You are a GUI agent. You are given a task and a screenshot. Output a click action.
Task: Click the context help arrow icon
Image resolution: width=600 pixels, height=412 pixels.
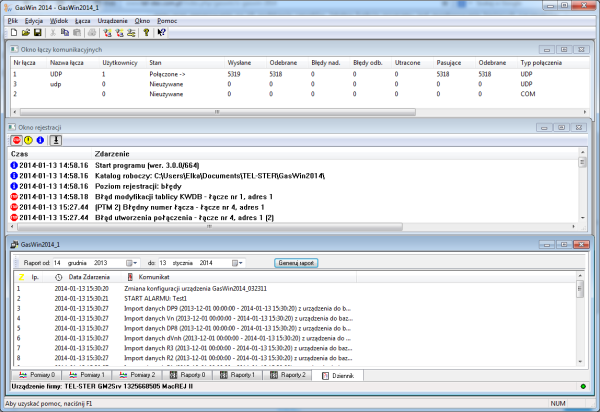point(162,32)
